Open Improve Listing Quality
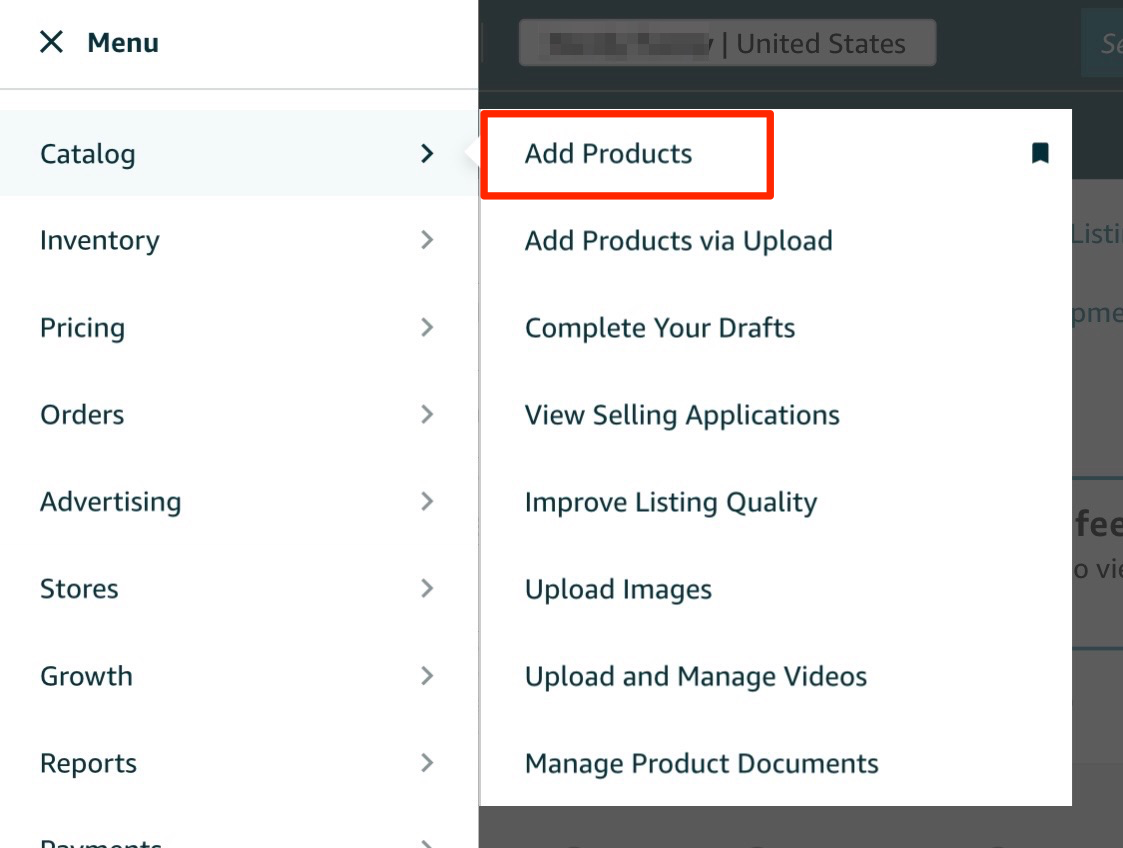The image size is (1123, 848). click(671, 501)
